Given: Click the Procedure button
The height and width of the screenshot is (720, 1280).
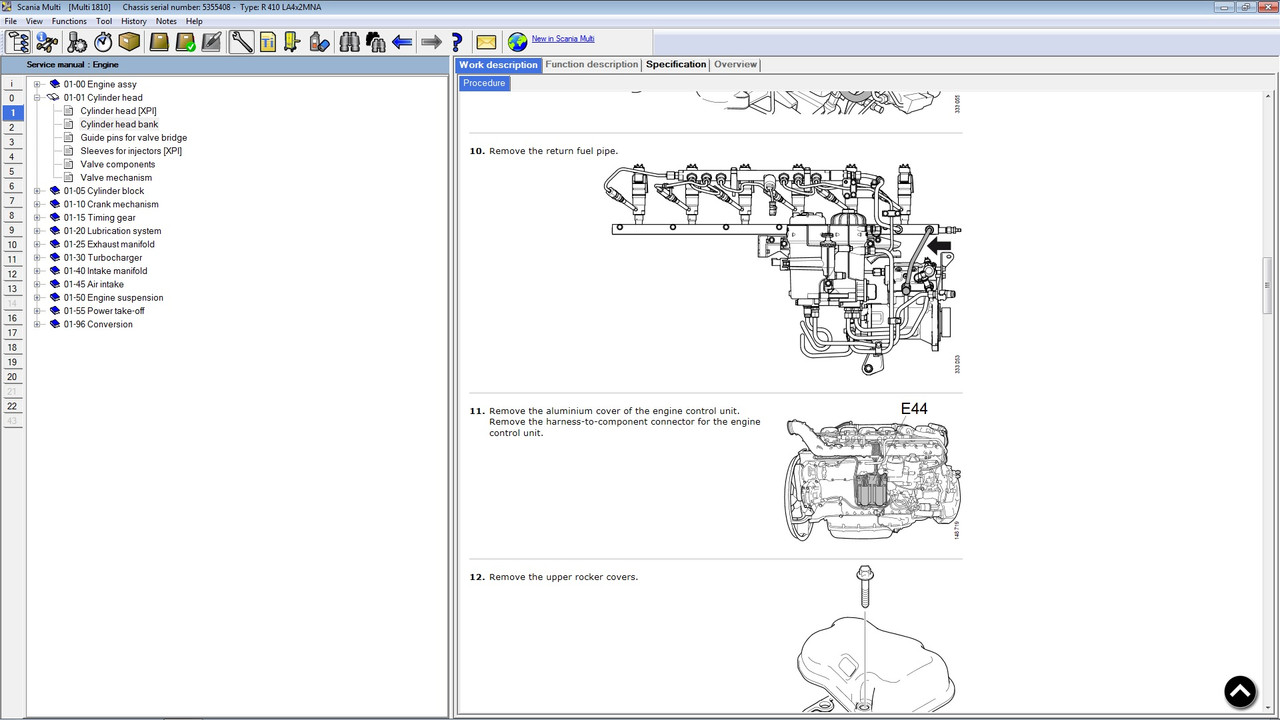Looking at the screenshot, I should (484, 83).
